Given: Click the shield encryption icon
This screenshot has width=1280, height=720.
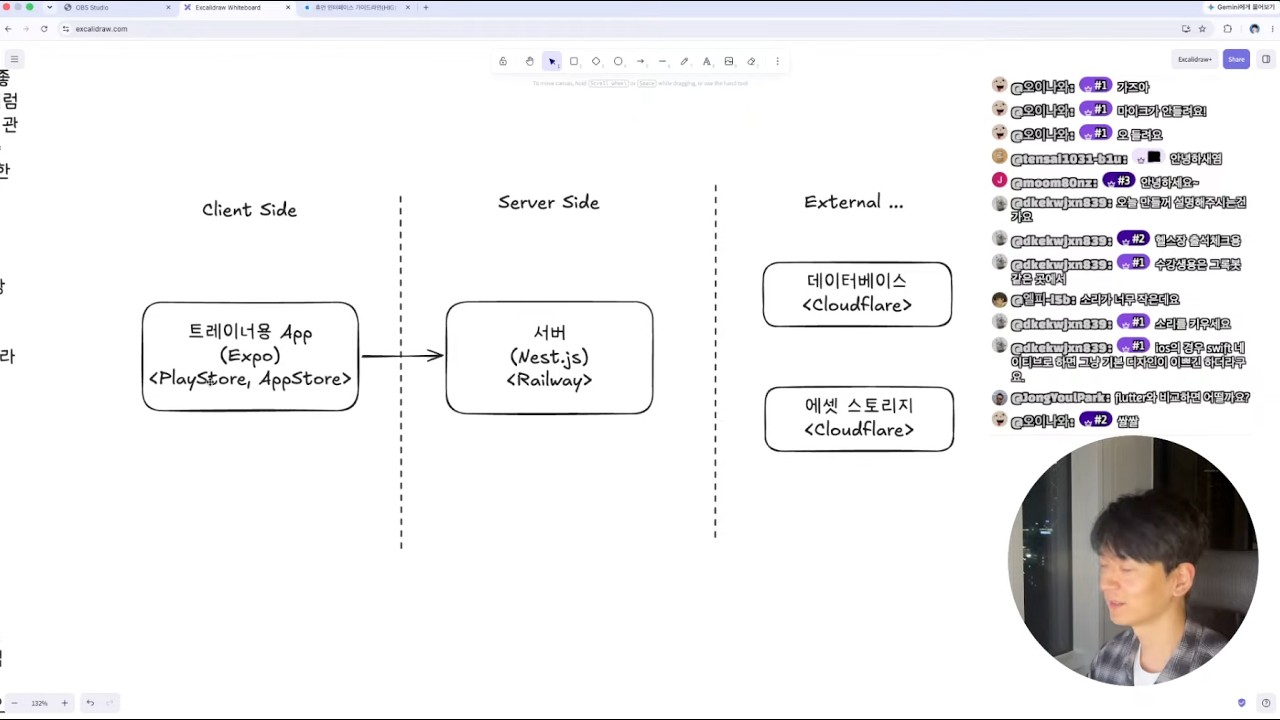Looking at the screenshot, I should point(1242,703).
